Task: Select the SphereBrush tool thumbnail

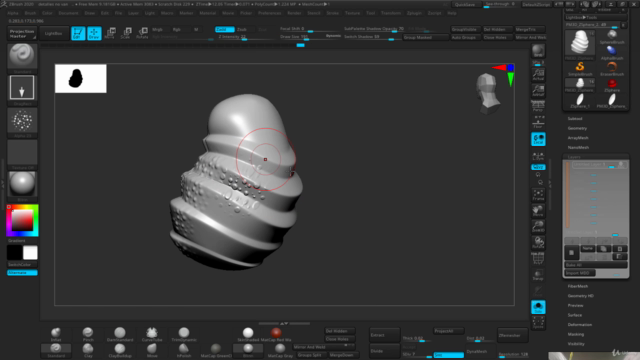Action: (x=612, y=37)
